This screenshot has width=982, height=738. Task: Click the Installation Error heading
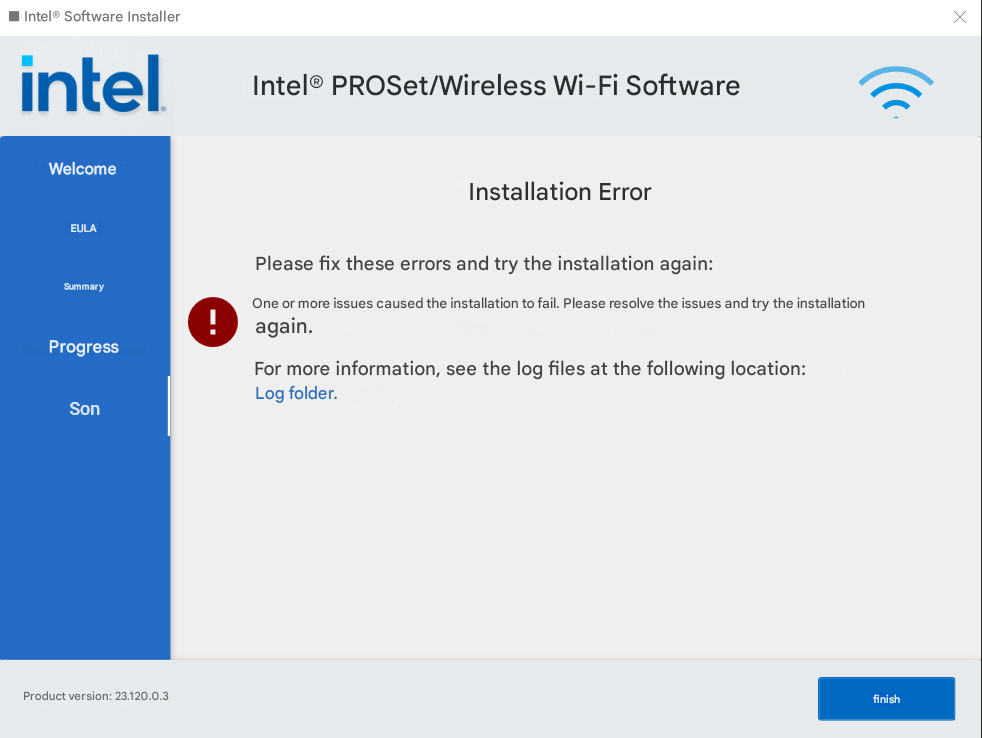pos(559,192)
